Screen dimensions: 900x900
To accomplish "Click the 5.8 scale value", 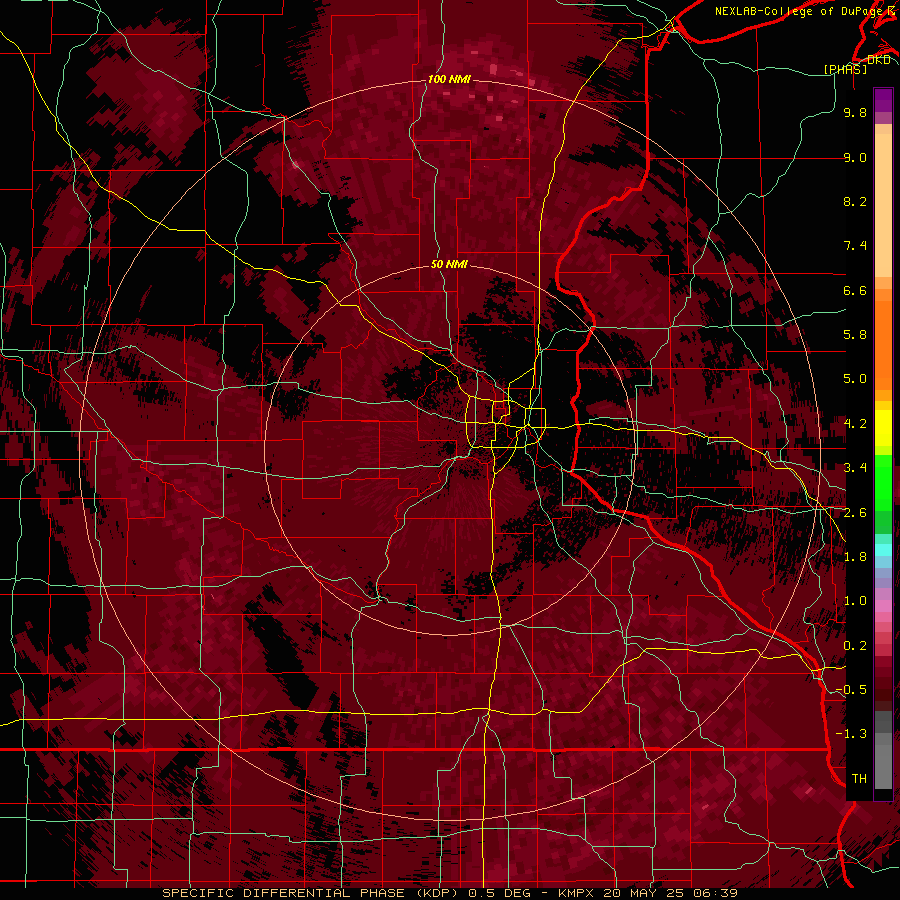I will point(855,335).
